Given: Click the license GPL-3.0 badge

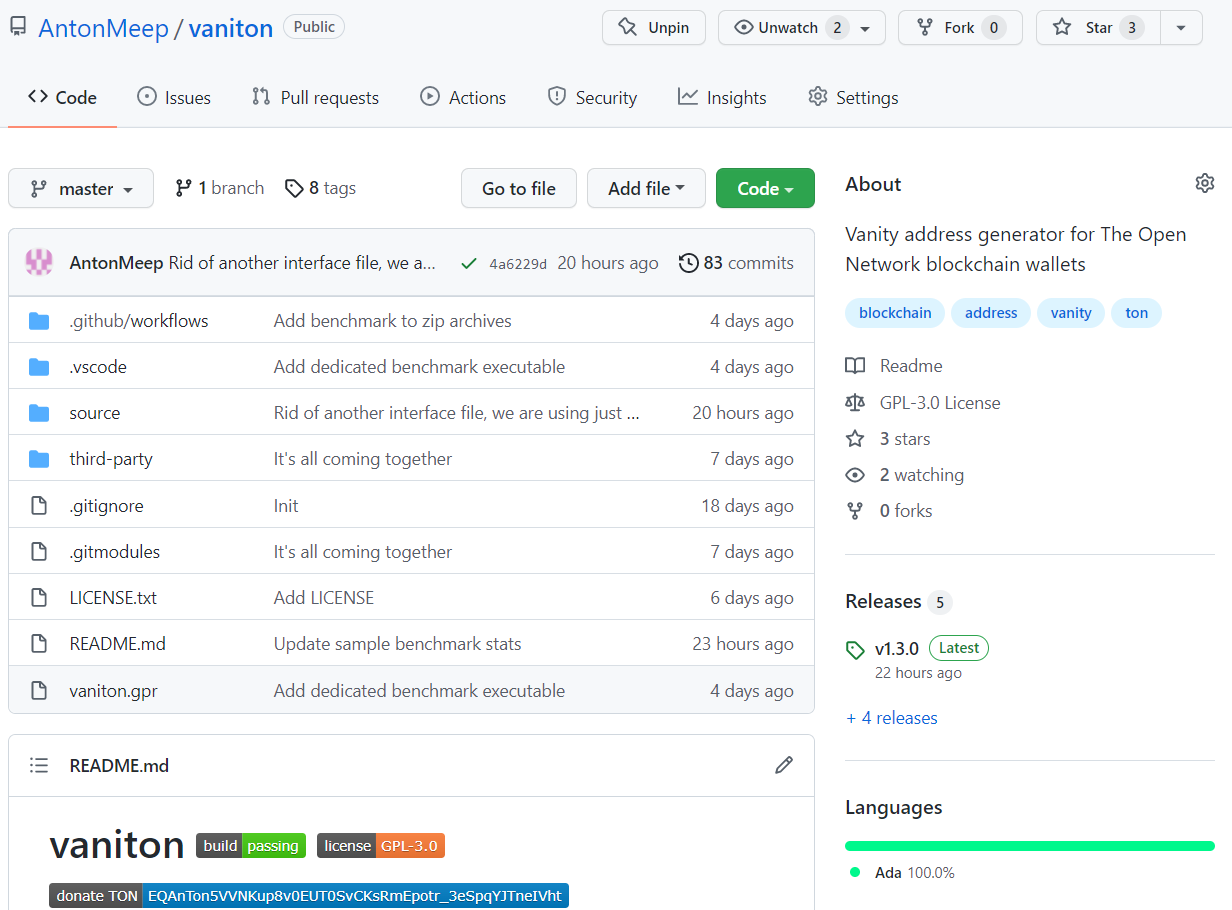Looking at the screenshot, I should [381, 846].
